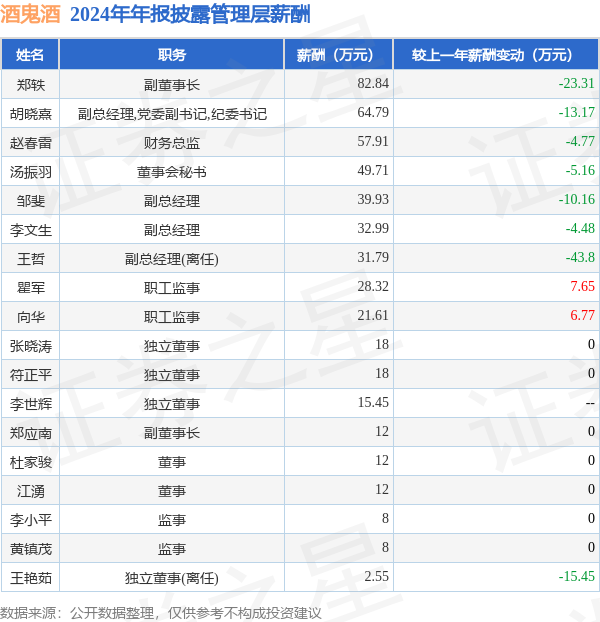The width and height of the screenshot is (600, 622).
Task: Click the 酒鬼酒 title text
Action: tap(30, 15)
